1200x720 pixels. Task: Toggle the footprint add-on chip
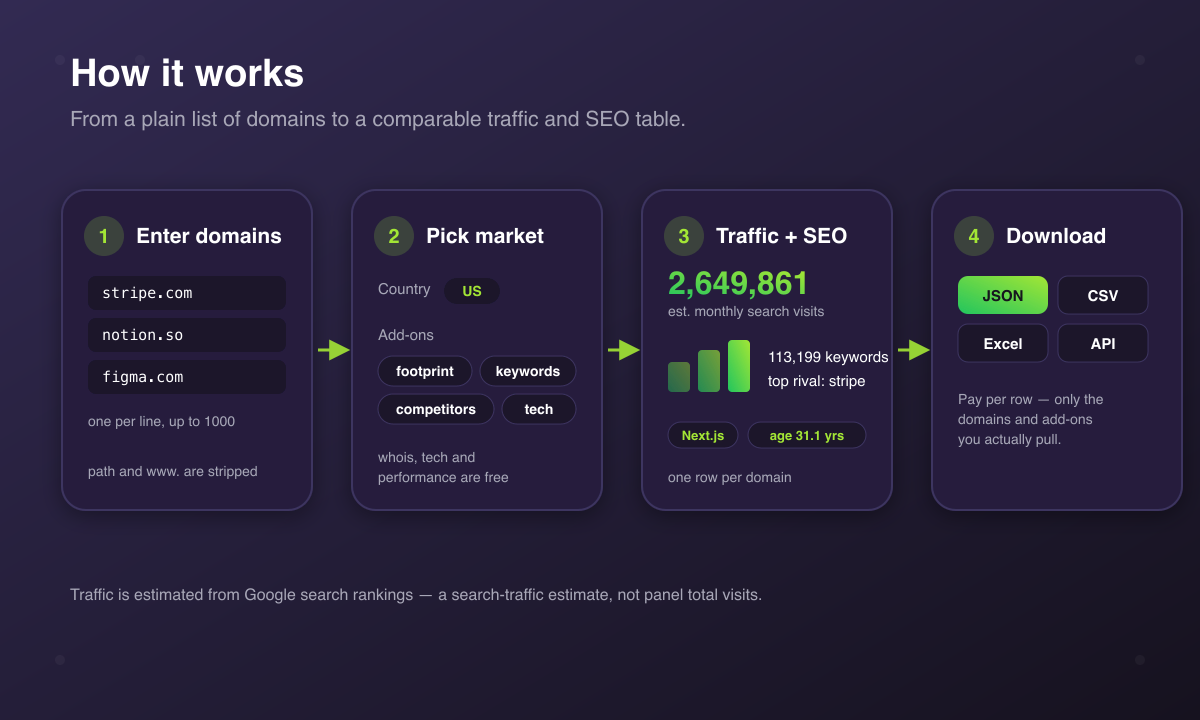click(425, 371)
